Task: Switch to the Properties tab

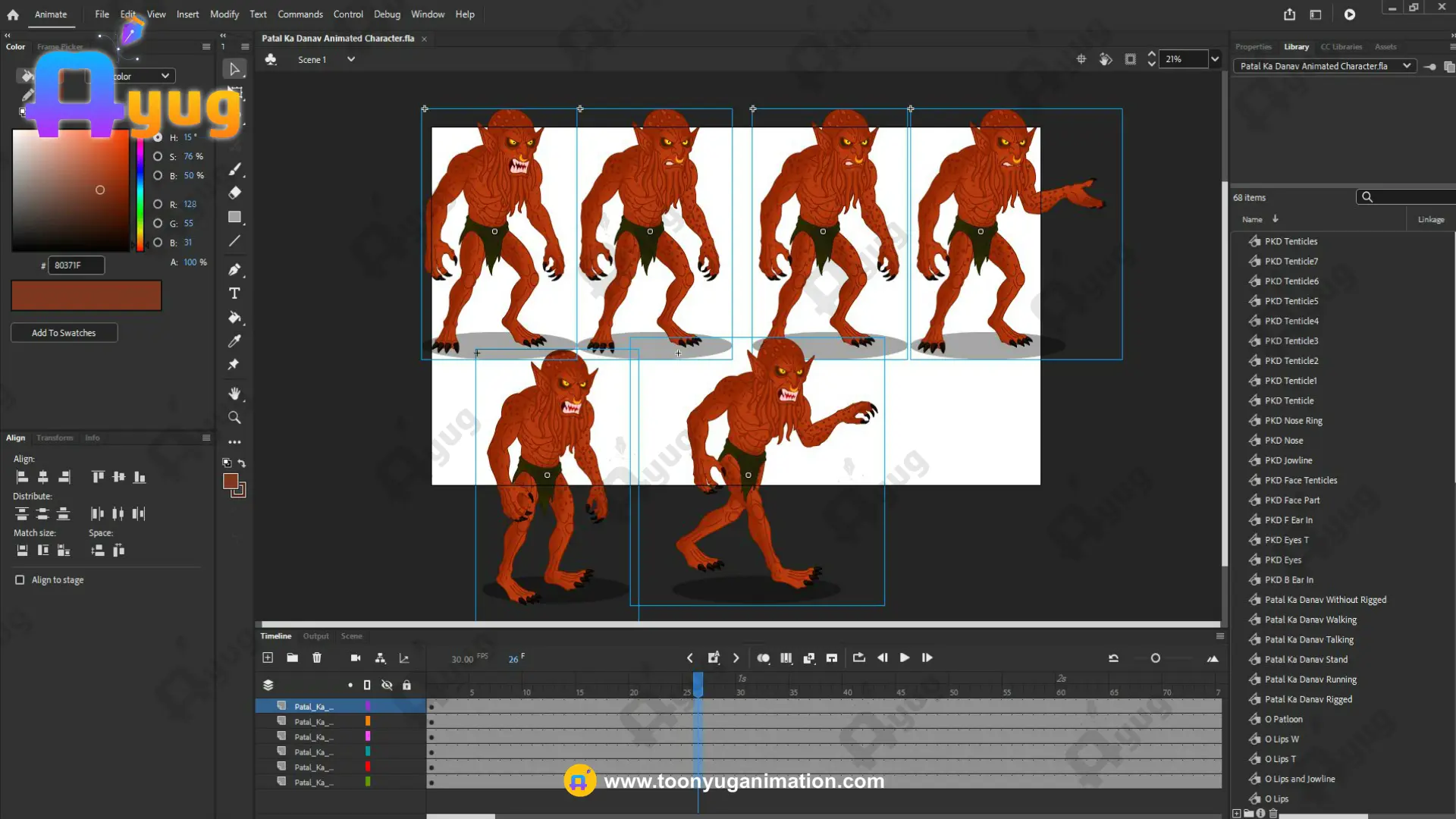Action: point(1253,47)
